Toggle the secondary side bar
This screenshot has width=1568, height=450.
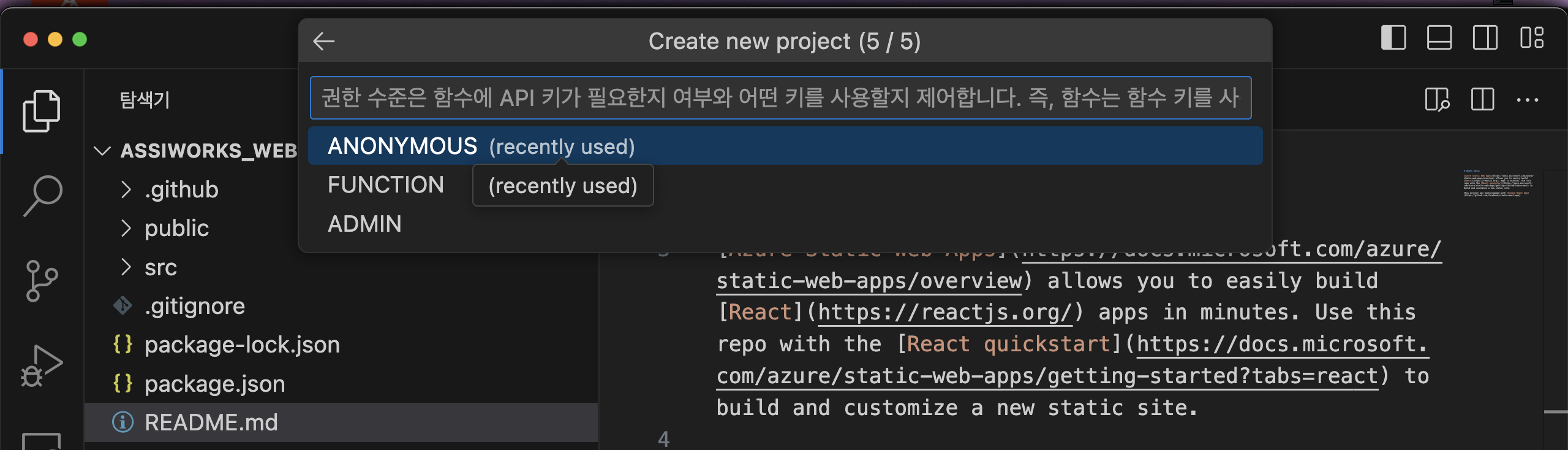[x=1485, y=38]
